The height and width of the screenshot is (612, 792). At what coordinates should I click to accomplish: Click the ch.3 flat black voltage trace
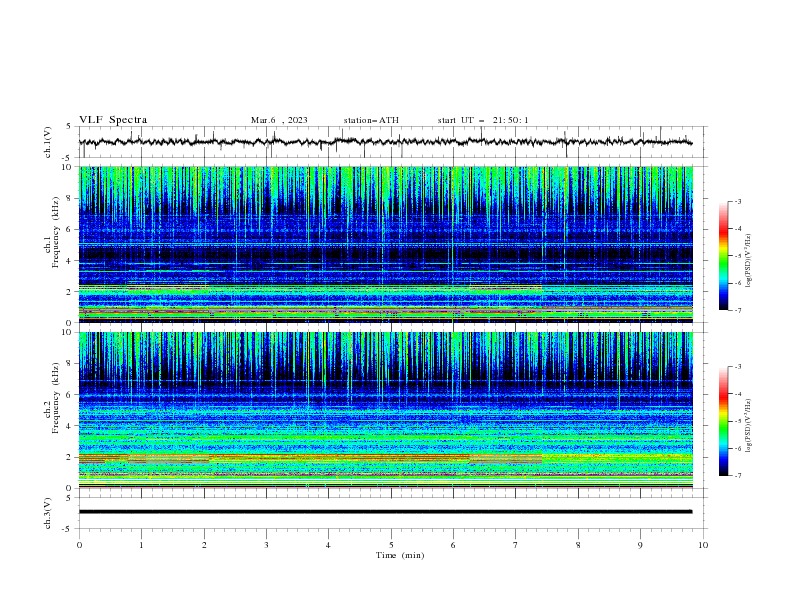[x=385, y=512]
